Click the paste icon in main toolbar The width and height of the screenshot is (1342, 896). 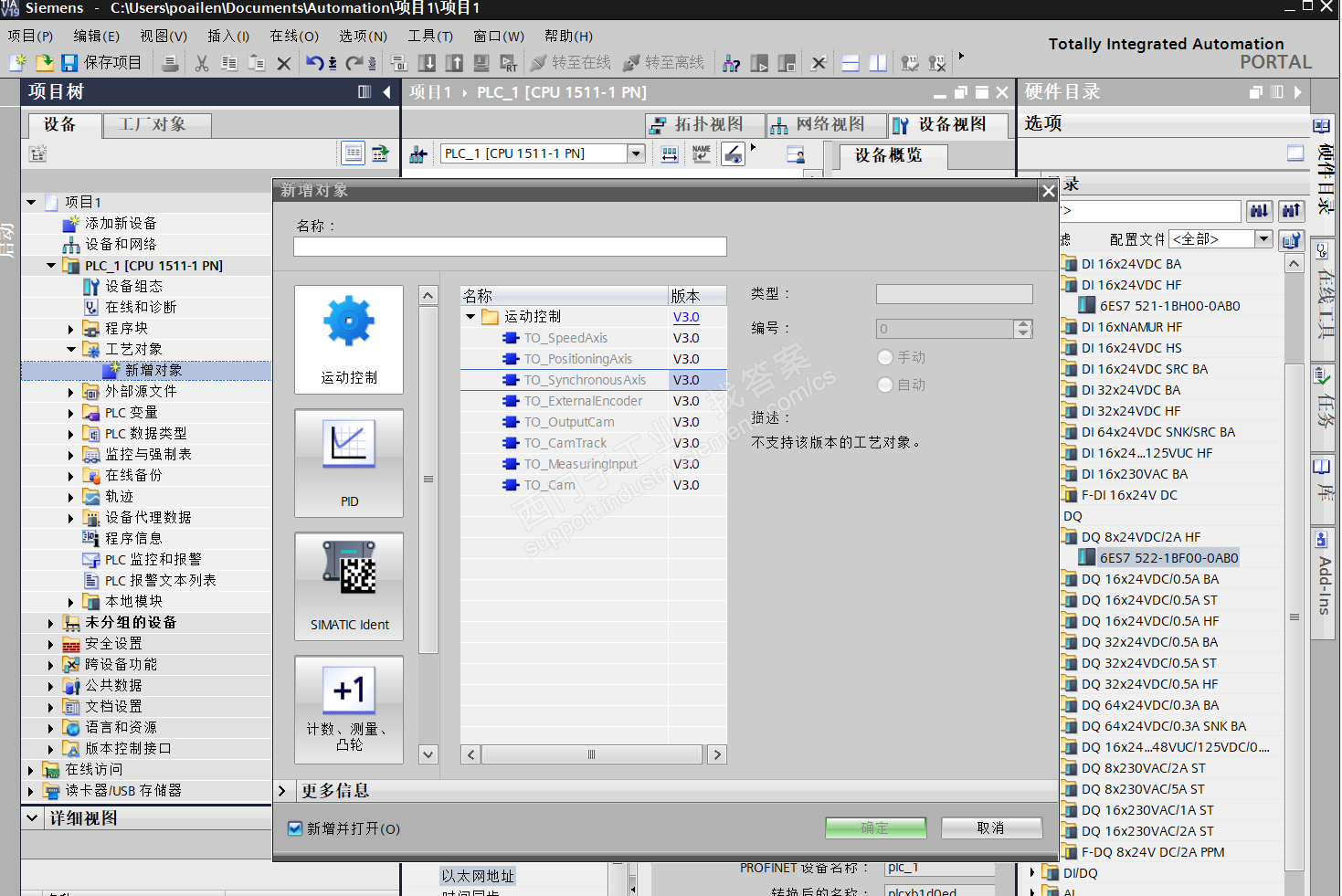point(257,63)
